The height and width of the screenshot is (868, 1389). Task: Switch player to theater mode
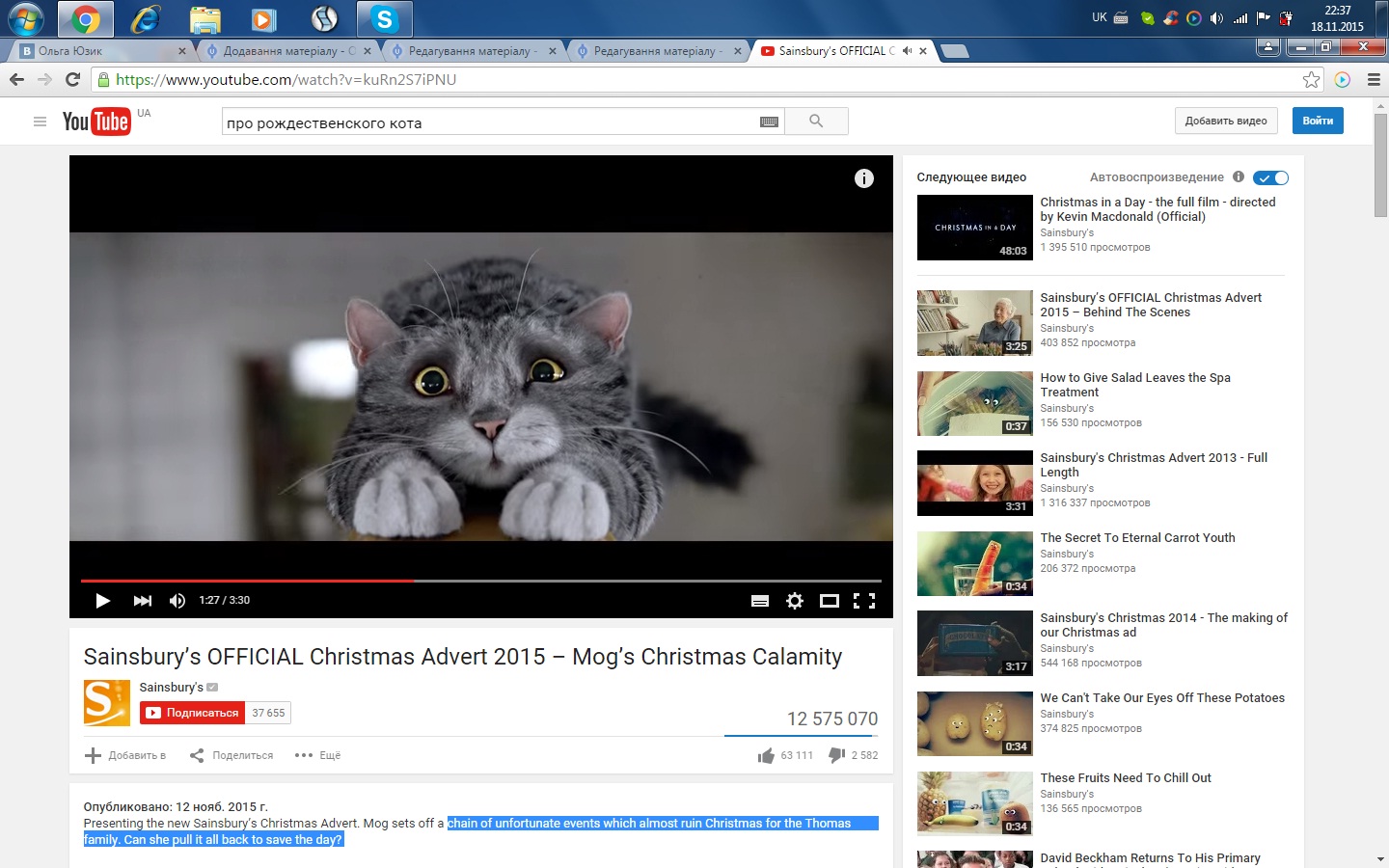[830, 601]
